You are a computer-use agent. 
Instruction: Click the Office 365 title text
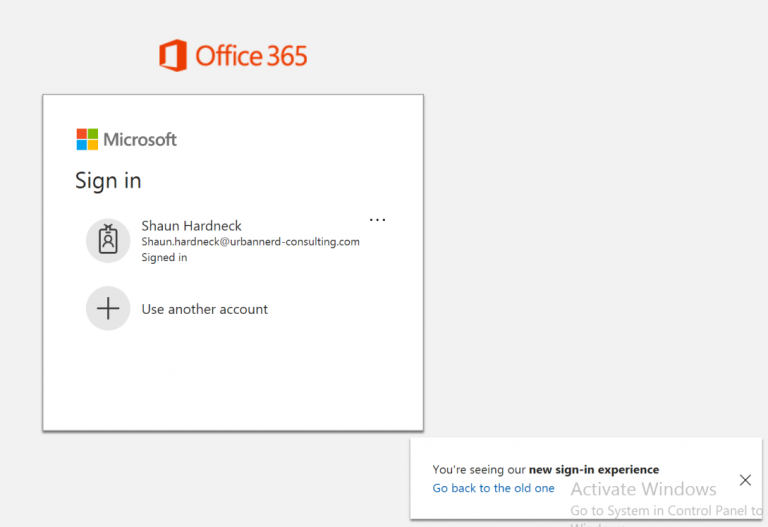coord(251,55)
